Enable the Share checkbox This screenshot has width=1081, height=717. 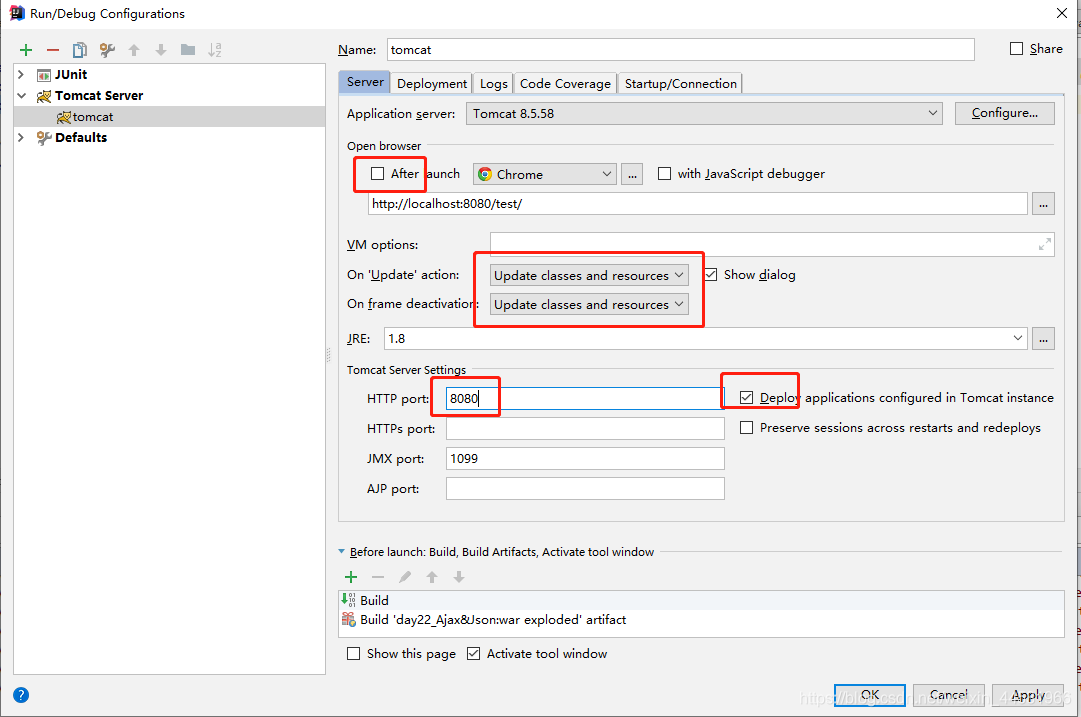click(1016, 49)
